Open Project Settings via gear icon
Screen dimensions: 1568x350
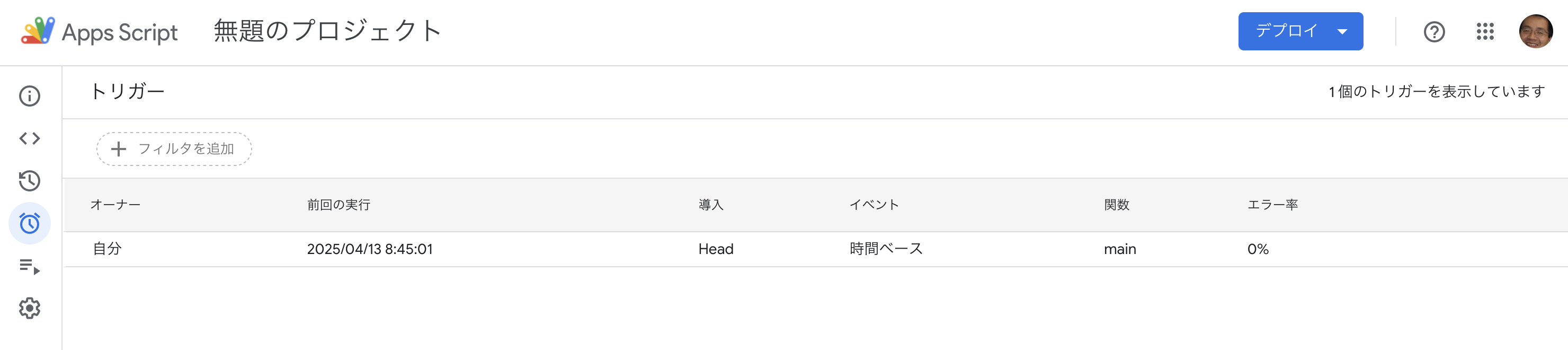point(30,308)
